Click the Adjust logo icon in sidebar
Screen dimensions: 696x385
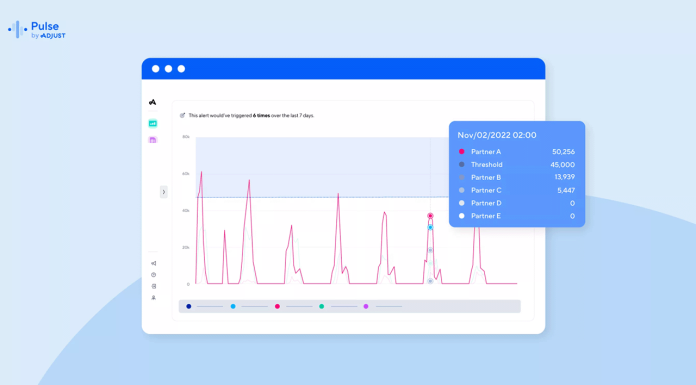153,102
